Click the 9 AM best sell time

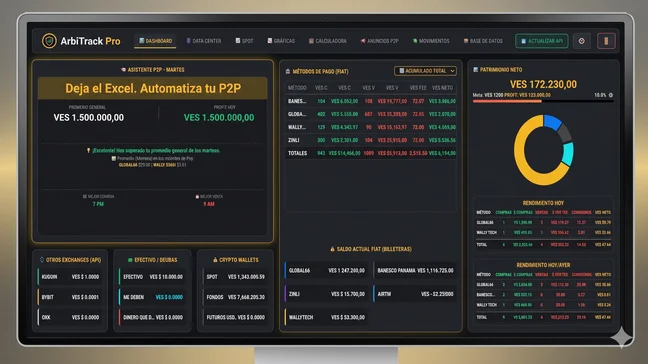[209, 204]
